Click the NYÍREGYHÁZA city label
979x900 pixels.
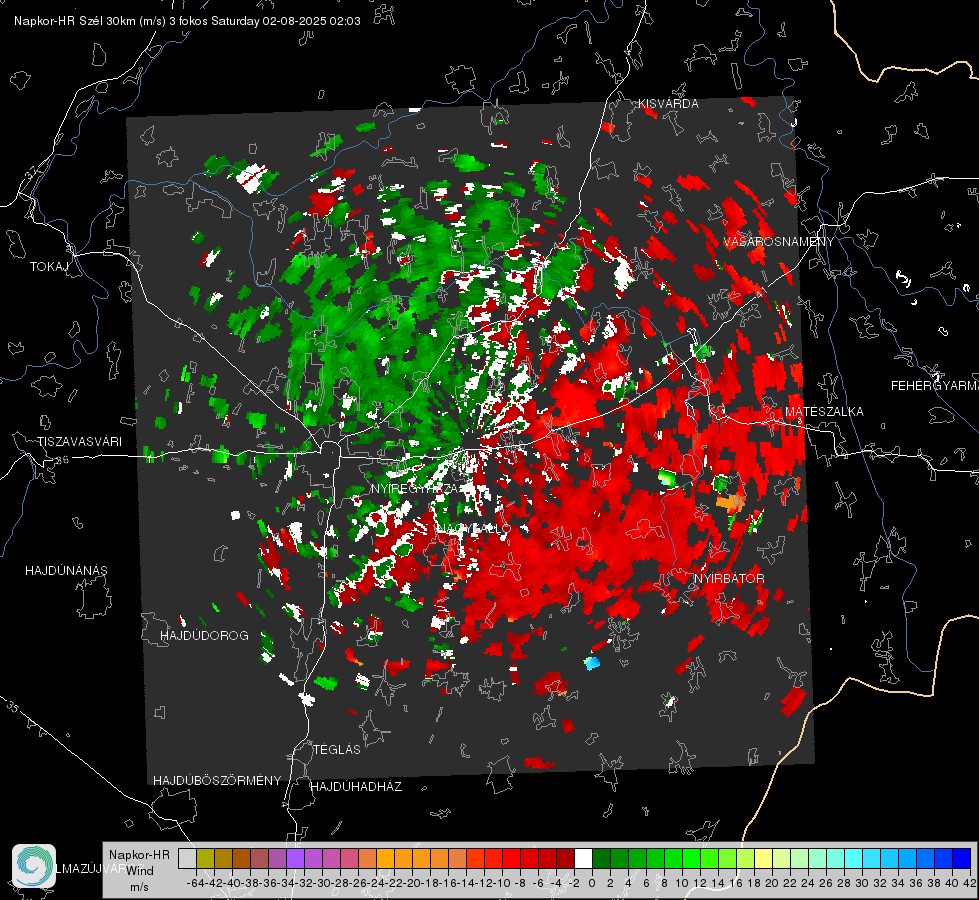(x=417, y=488)
